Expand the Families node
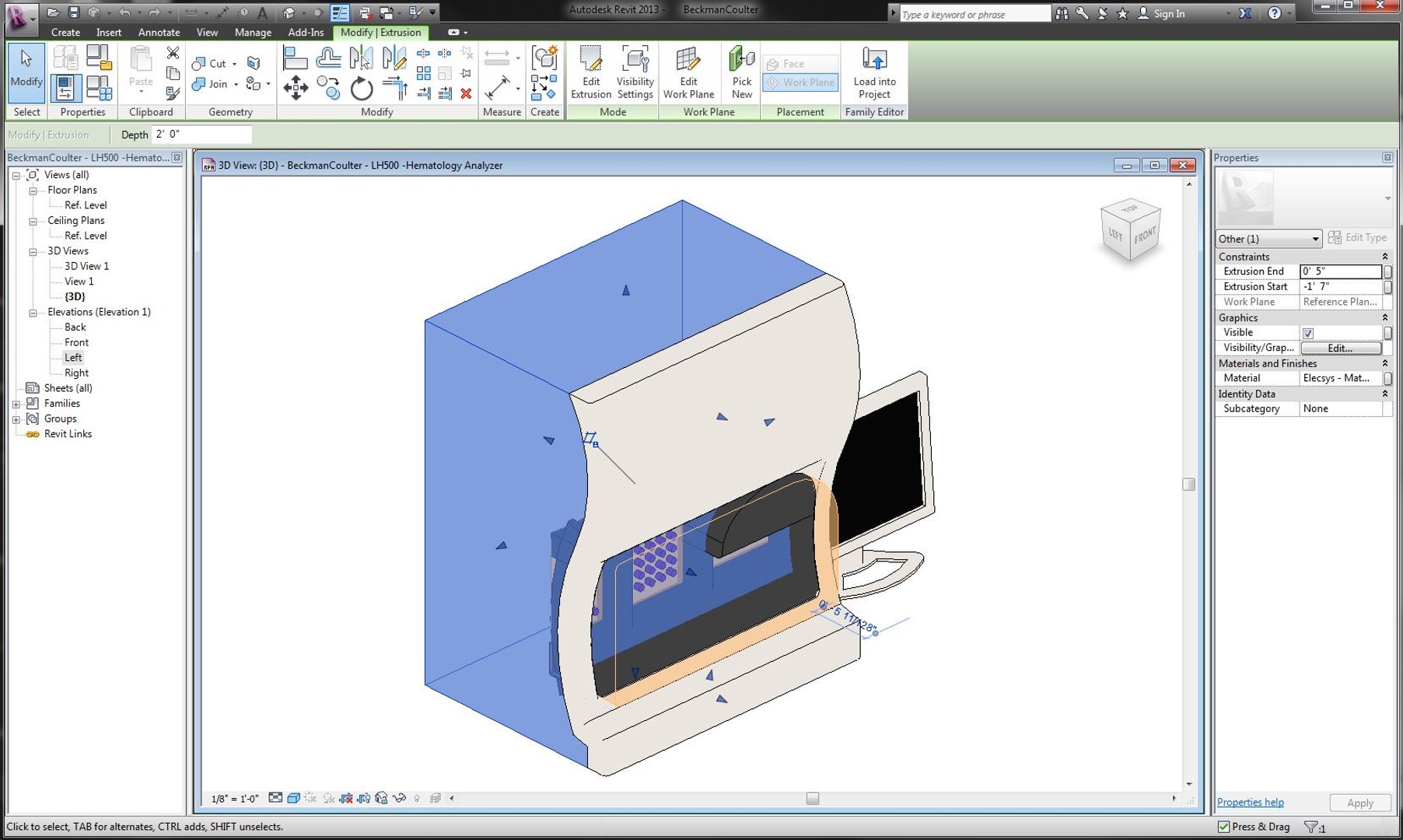 (x=16, y=404)
